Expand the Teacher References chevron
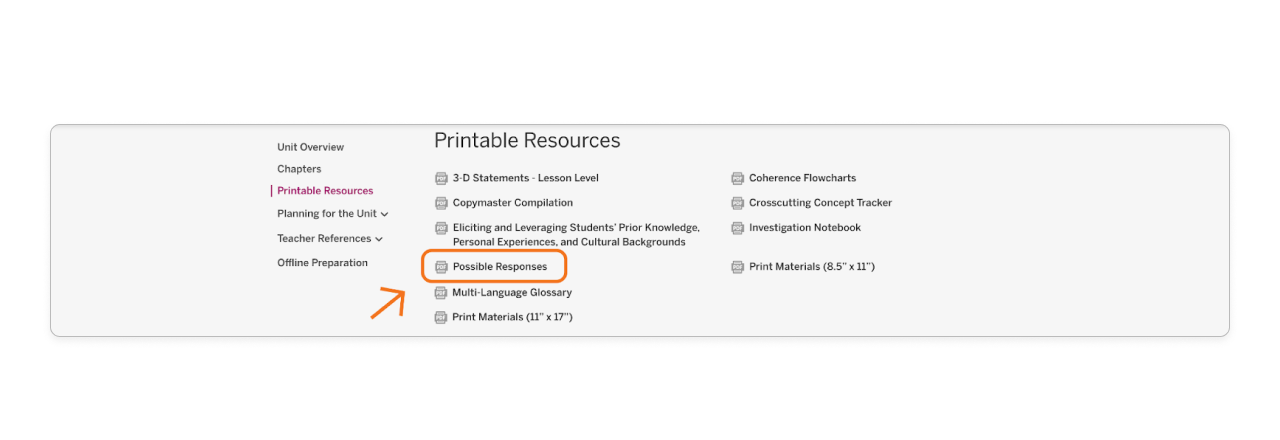The image size is (1280, 440). coord(379,239)
